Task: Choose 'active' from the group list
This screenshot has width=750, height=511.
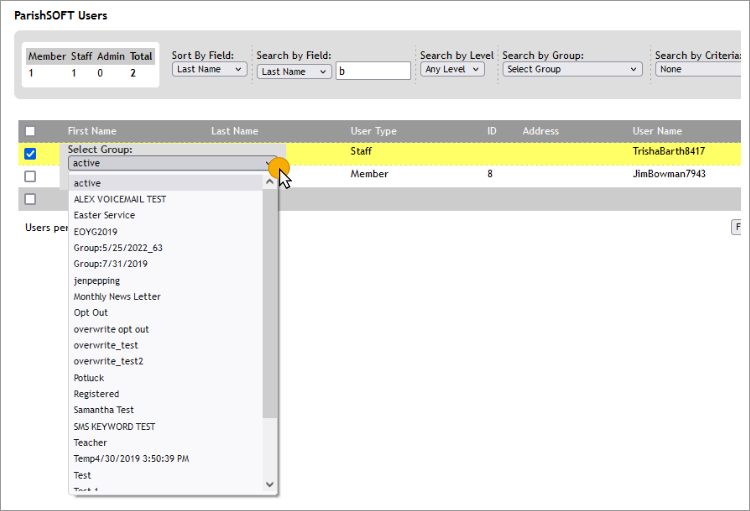Action: click(165, 183)
